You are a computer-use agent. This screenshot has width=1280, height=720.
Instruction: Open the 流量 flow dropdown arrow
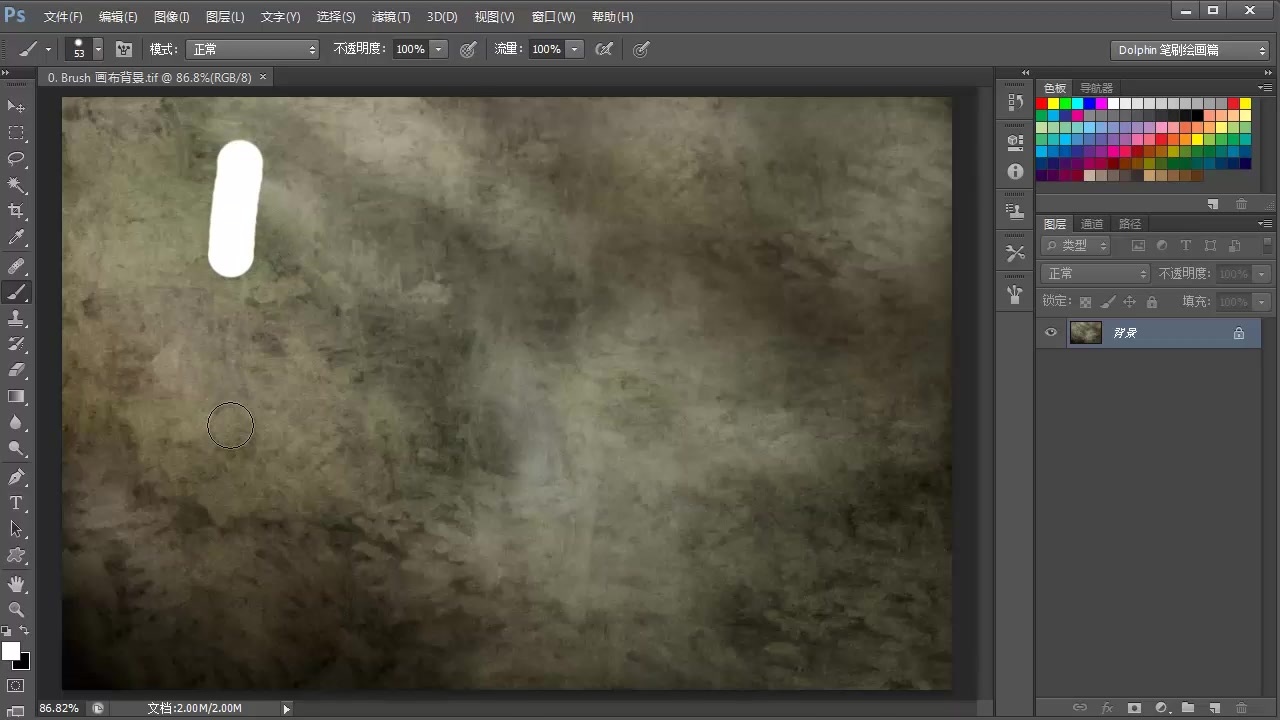click(x=574, y=49)
